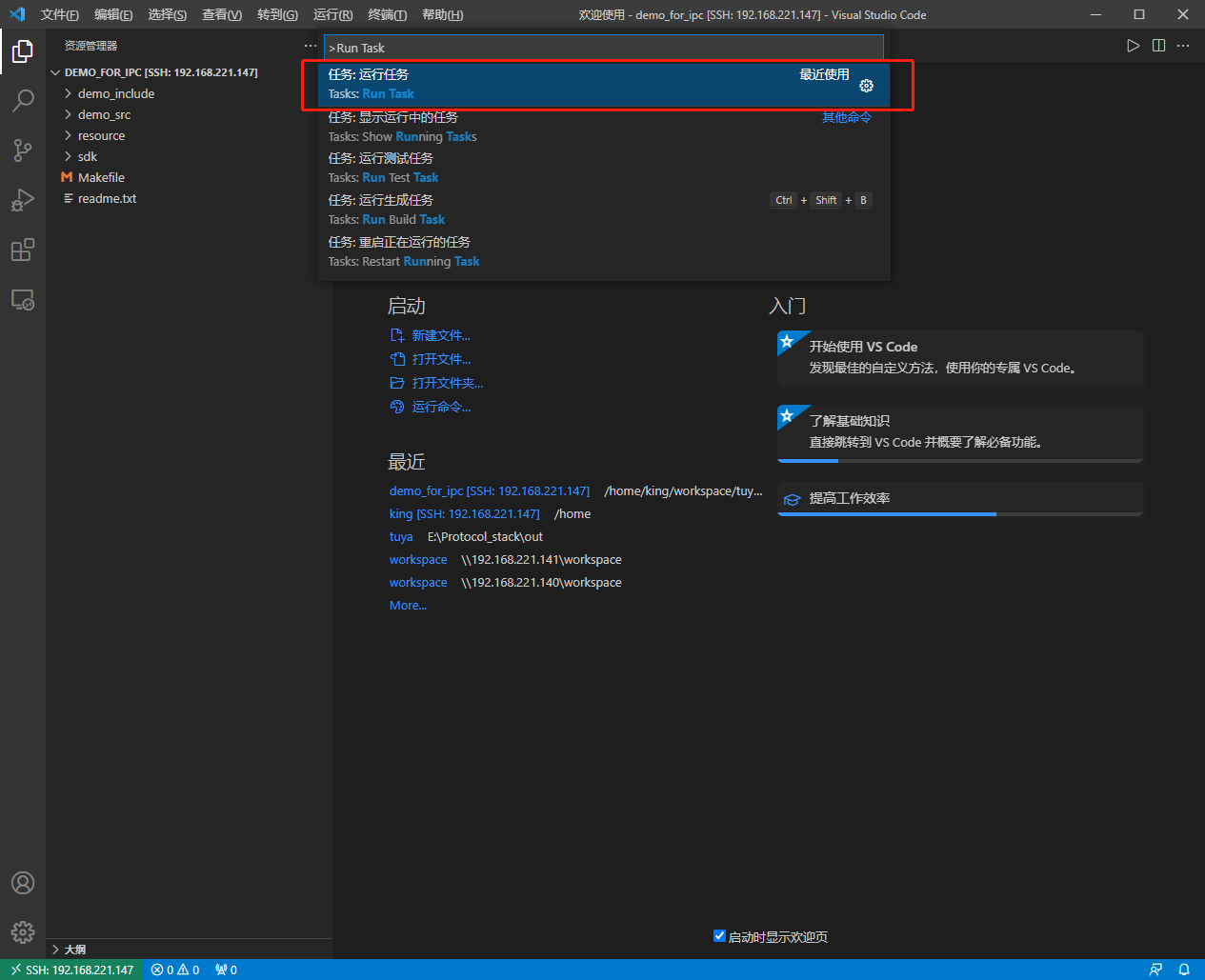Screen dimensions: 1205x980
Task: Open the Source Control view
Action: (22, 150)
